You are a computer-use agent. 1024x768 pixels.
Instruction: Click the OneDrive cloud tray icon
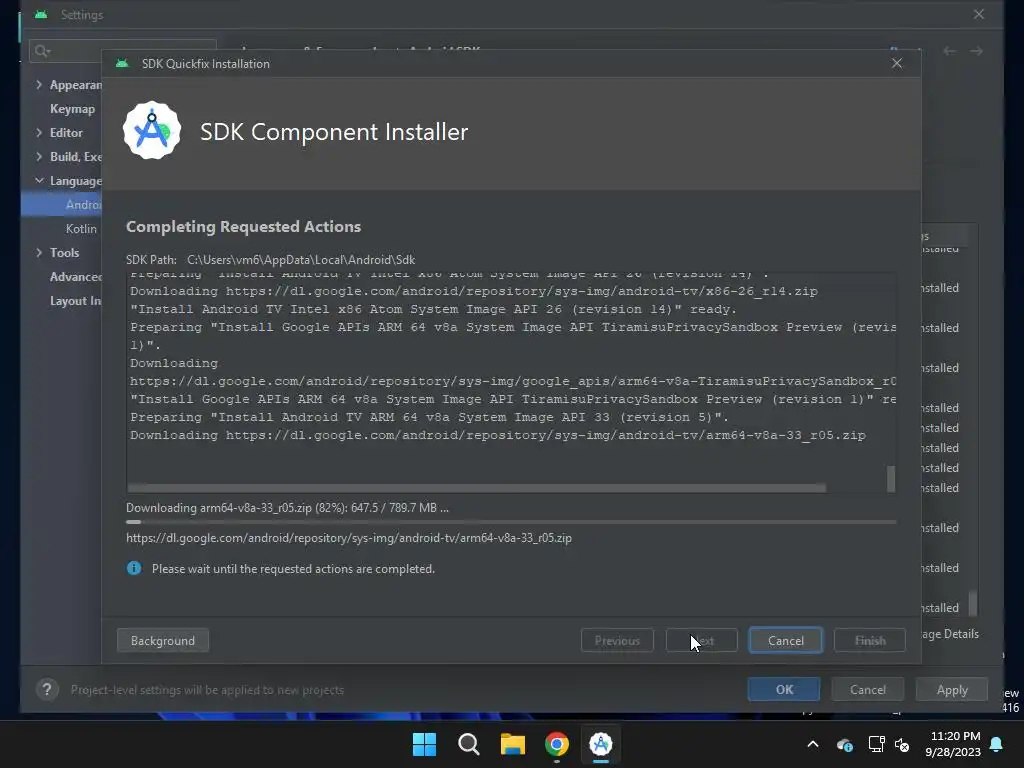[x=844, y=744]
